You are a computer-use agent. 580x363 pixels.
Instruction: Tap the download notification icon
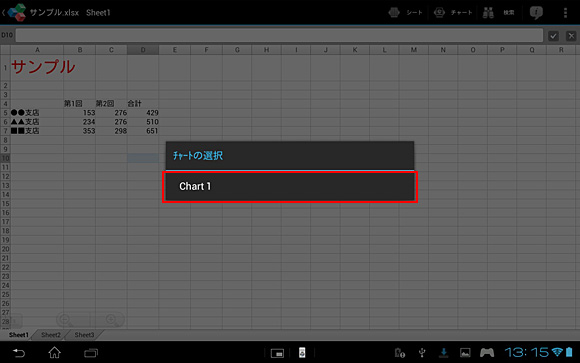pyautogui.click(x=444, y=353)
